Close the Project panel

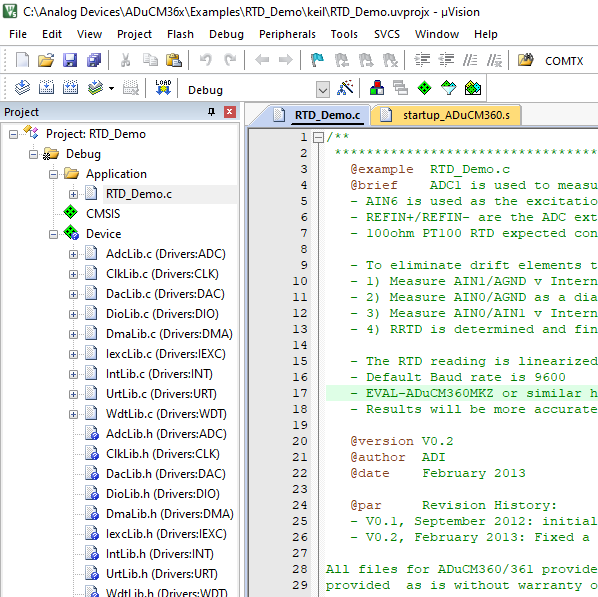click(x=229, y=112)
